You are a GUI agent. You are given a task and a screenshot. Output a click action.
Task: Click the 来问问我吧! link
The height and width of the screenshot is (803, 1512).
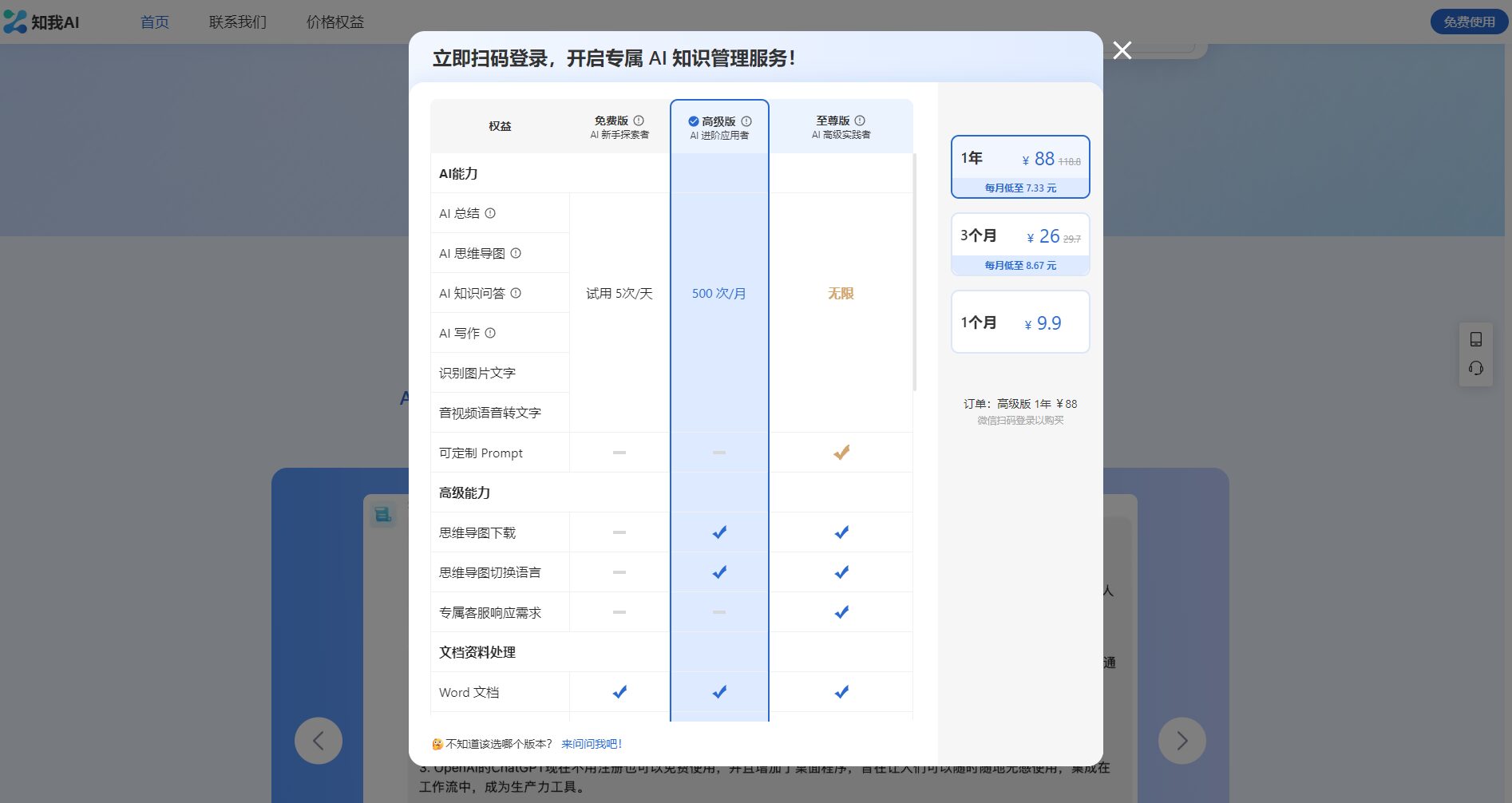tap(591, 744)
